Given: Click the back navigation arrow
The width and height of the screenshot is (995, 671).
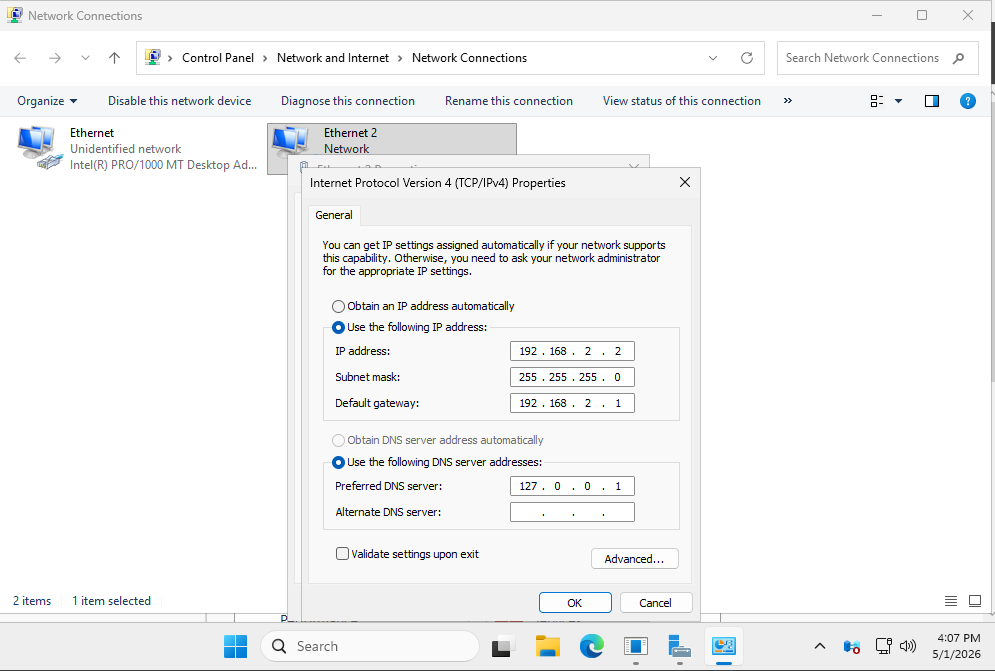Looking at the screenshot, I should pyautogui.click(x=20, y=58).
